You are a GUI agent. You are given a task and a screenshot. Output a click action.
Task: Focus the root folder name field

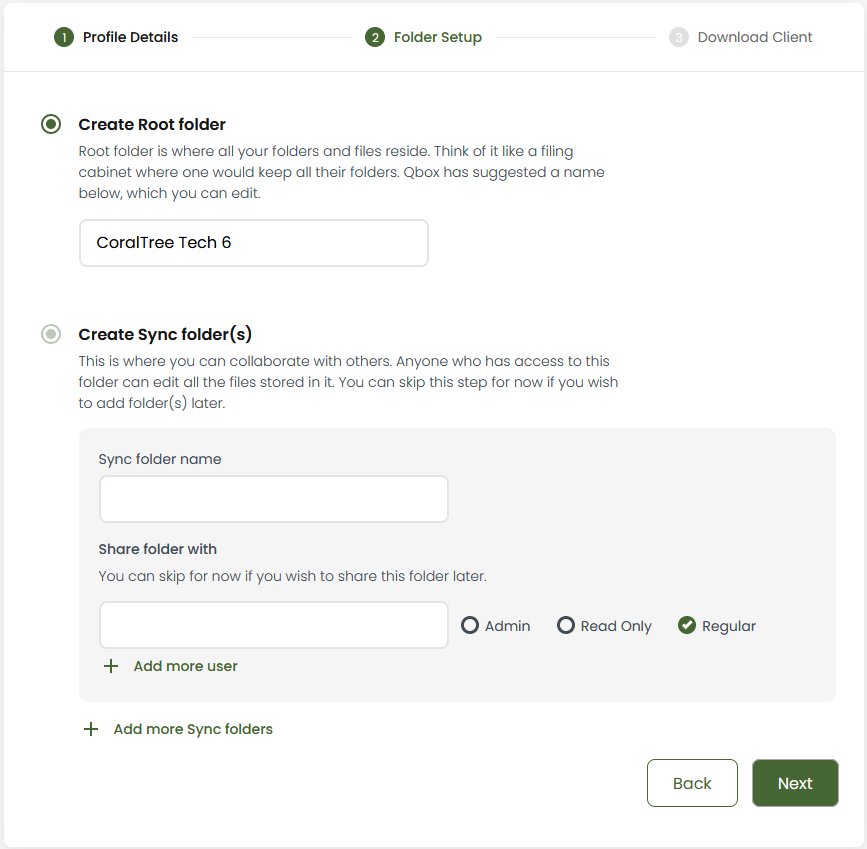(254, 243)
